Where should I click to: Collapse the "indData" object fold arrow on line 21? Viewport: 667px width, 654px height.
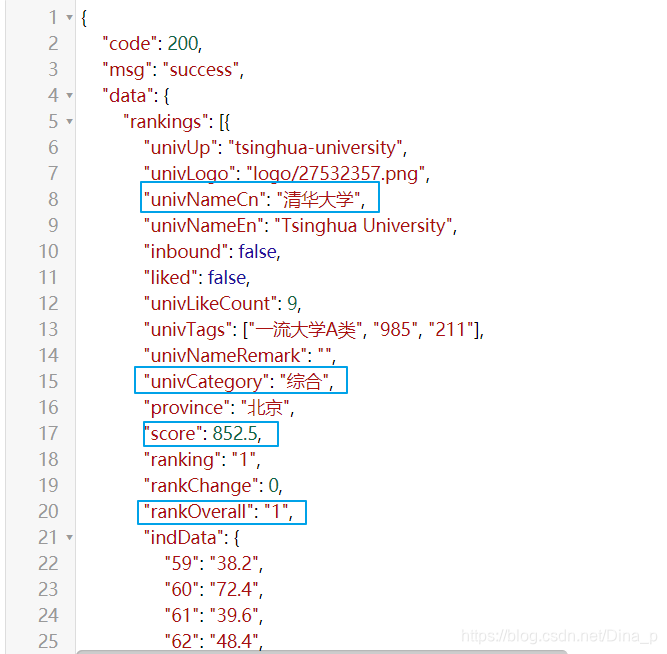tap(69, 537)
